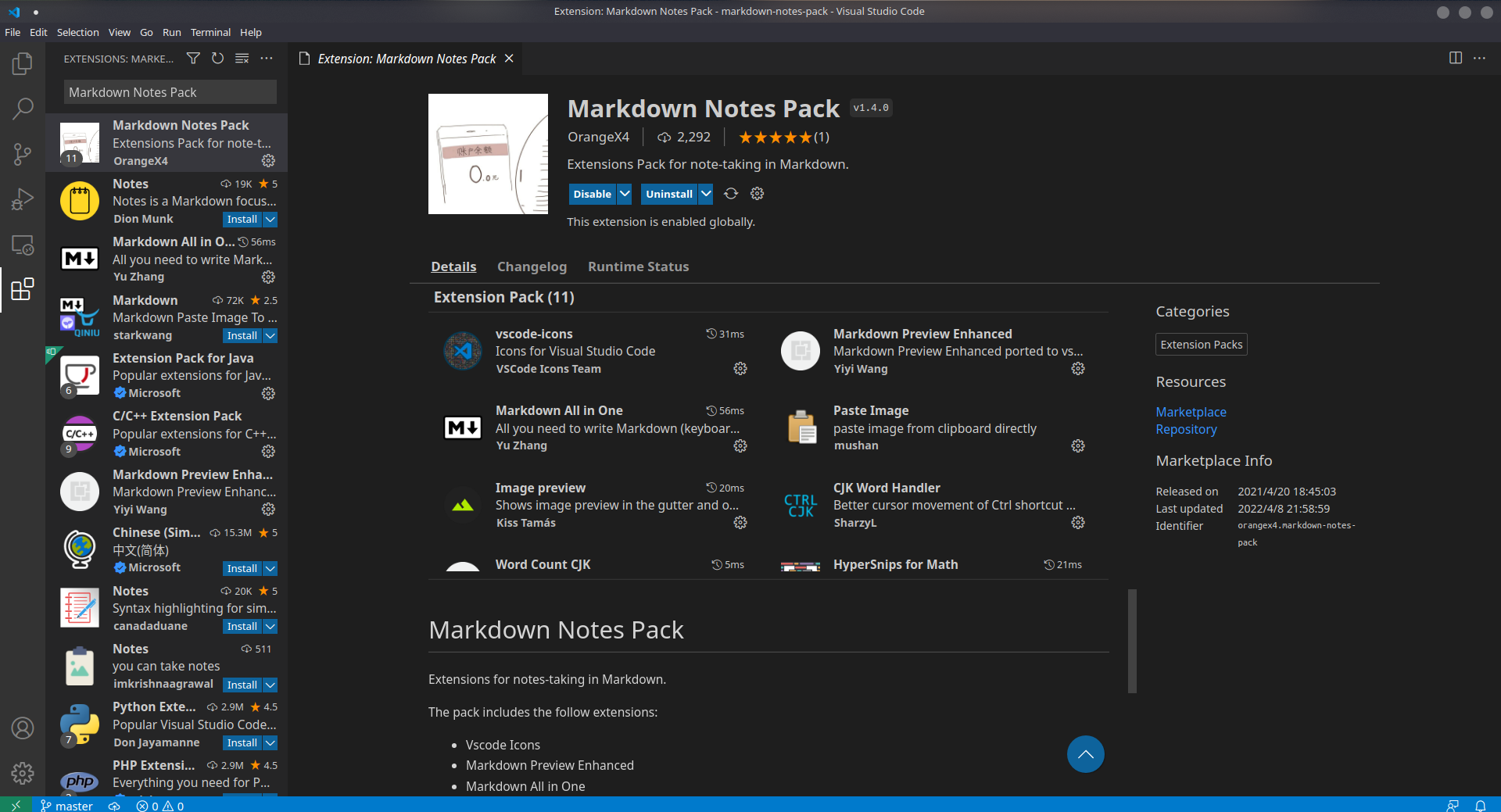Open manage gear for vscode-icons

tap(740, 369)
